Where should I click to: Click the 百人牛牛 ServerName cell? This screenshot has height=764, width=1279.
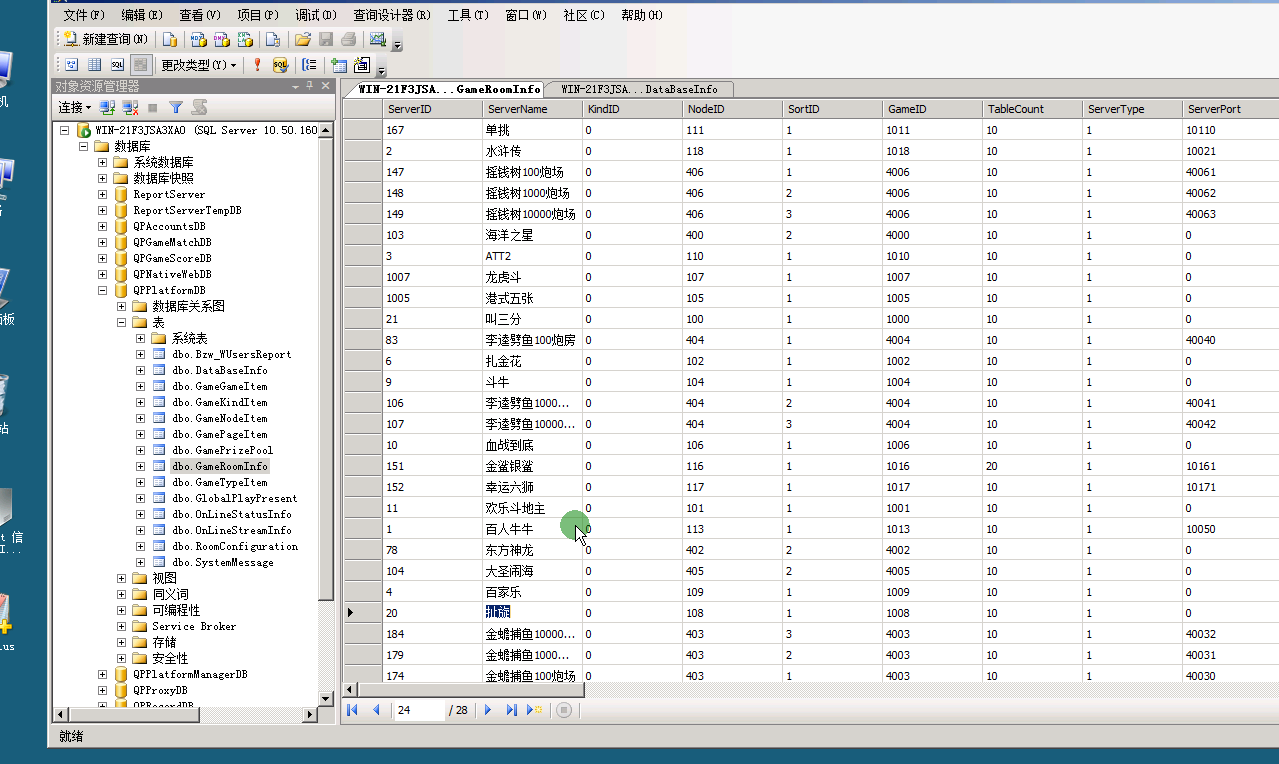[x=532, y=529]
